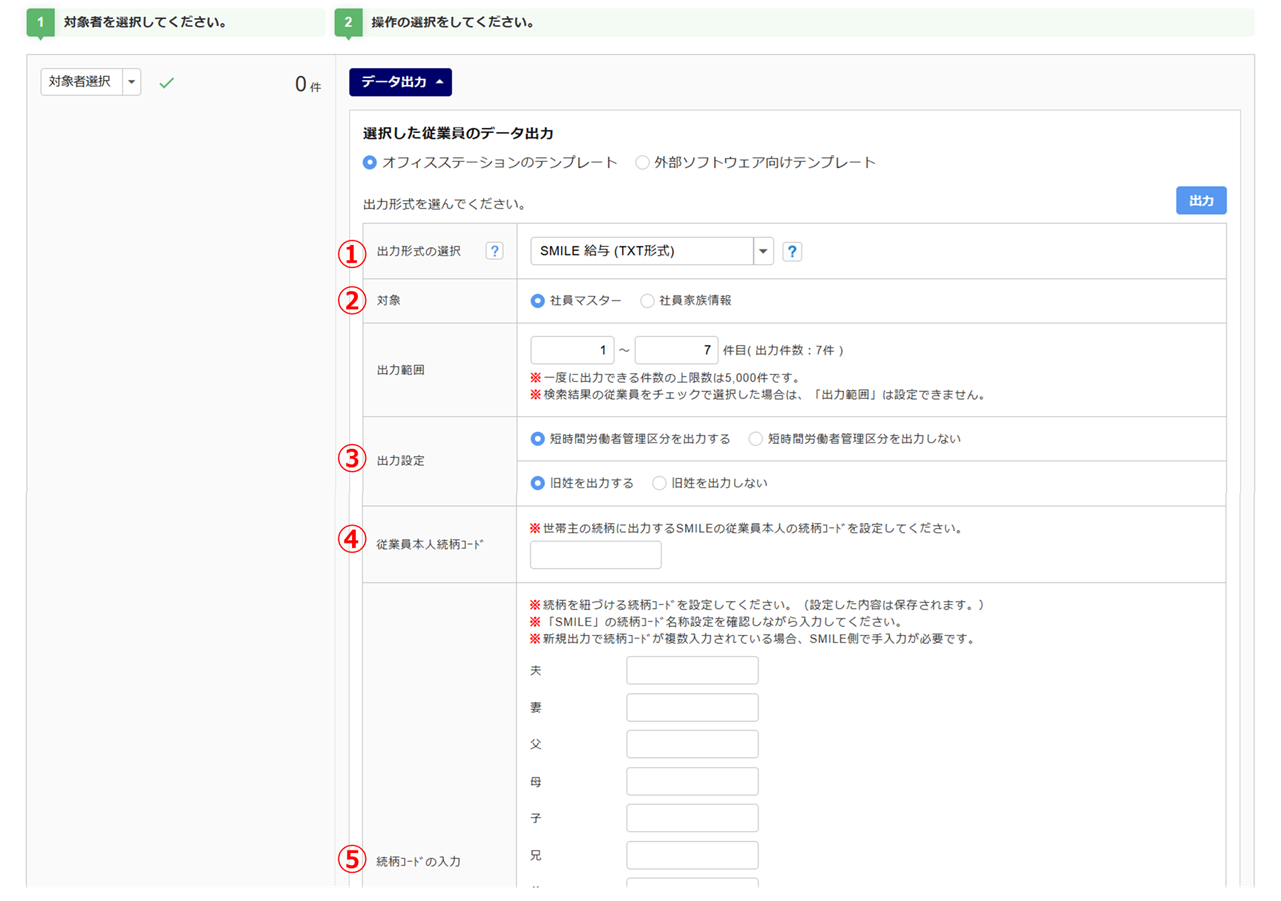
Task: Click the 夫 relationship code field
Action: click(692, 670)
